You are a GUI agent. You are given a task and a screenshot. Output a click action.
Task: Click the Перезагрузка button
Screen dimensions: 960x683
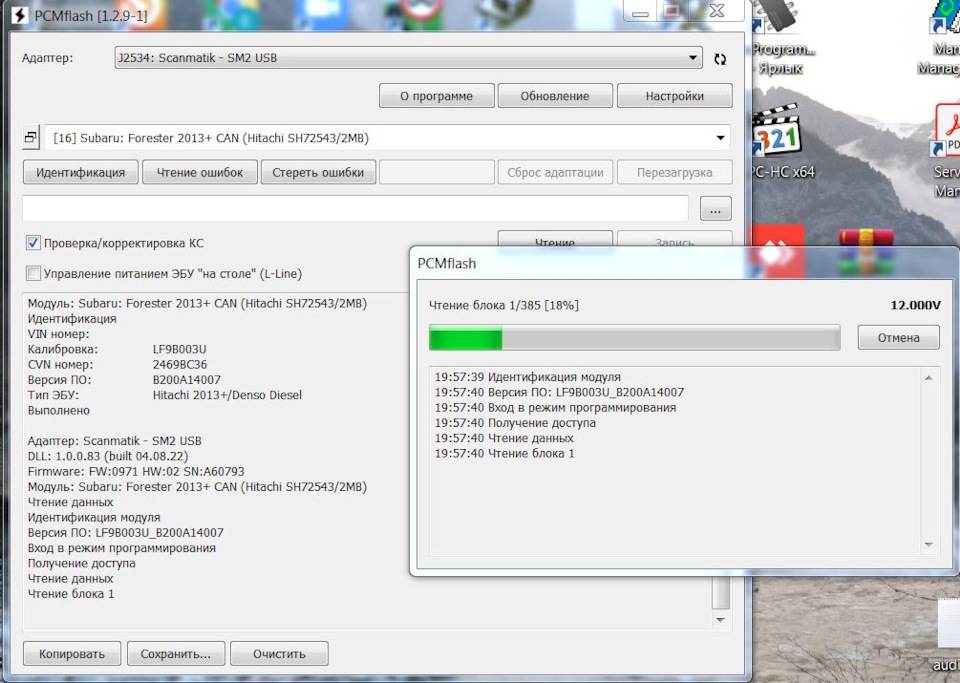coord(675,173)
